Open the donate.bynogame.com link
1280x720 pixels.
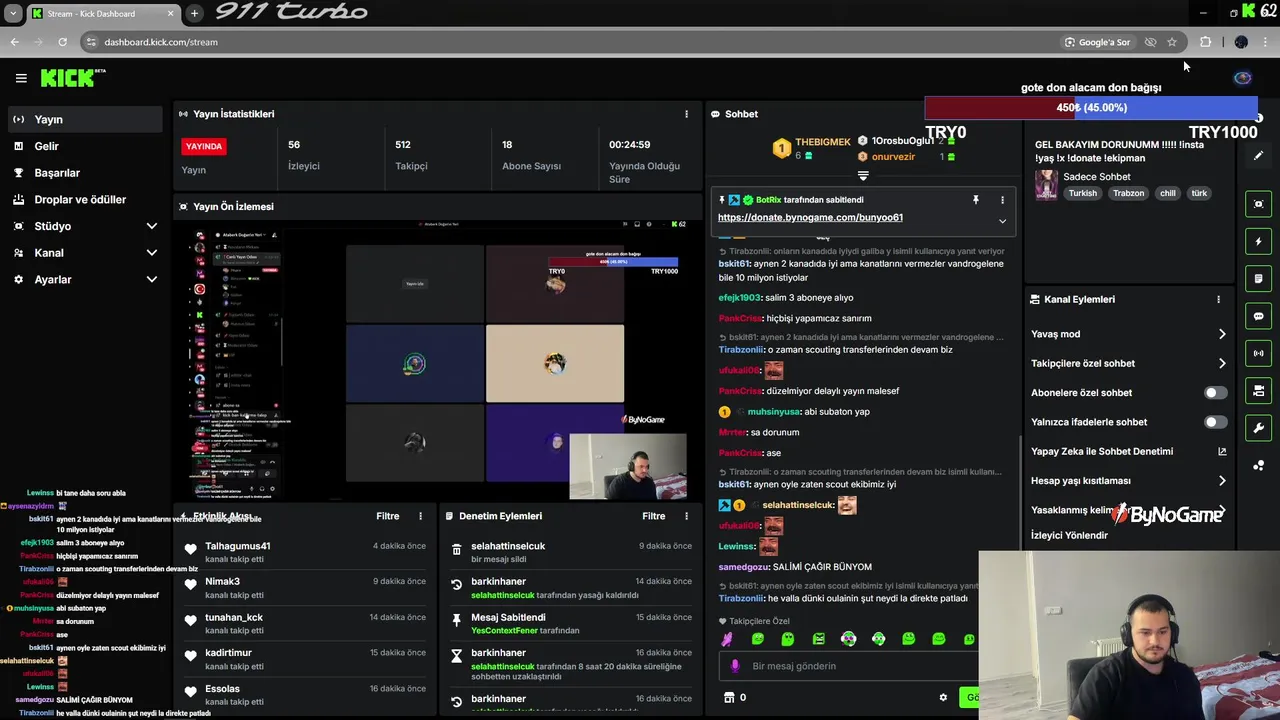[810, 217]
